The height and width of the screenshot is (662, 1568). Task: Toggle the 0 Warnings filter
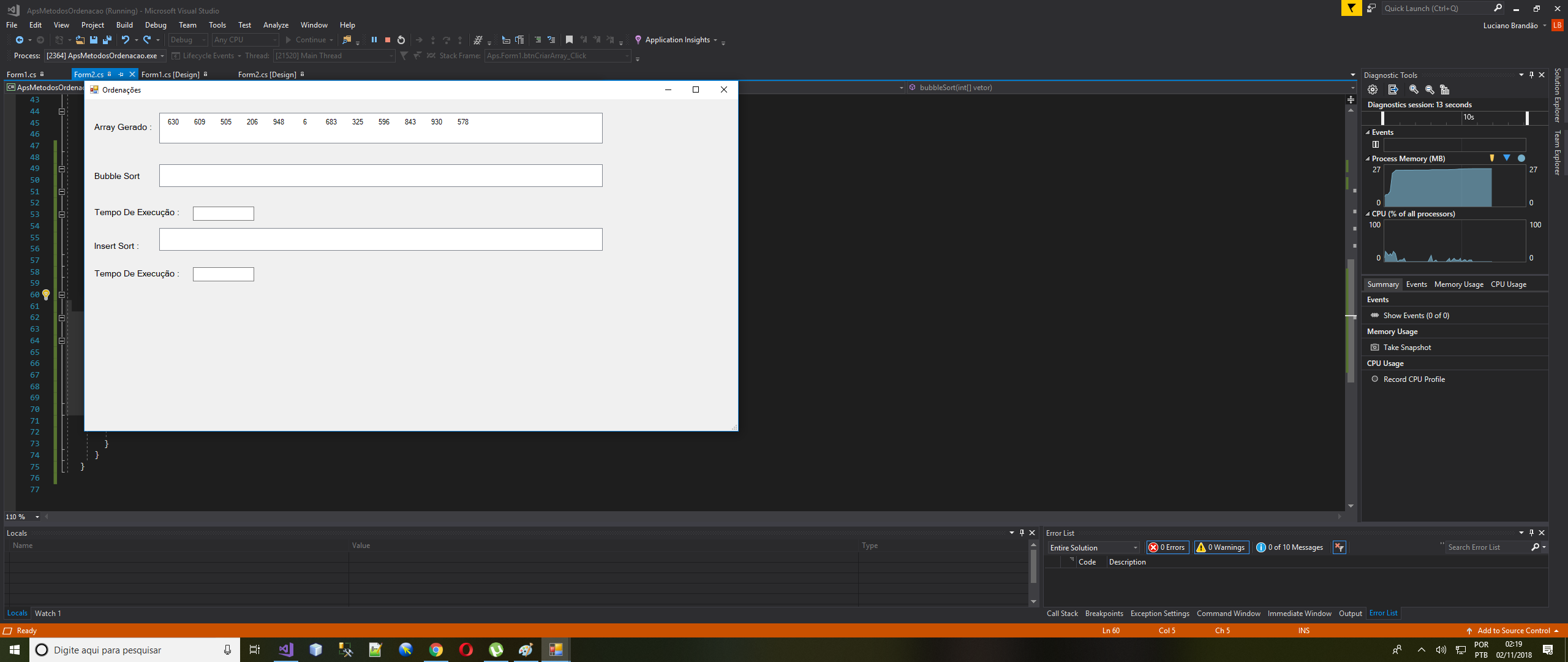point(1221,547)
